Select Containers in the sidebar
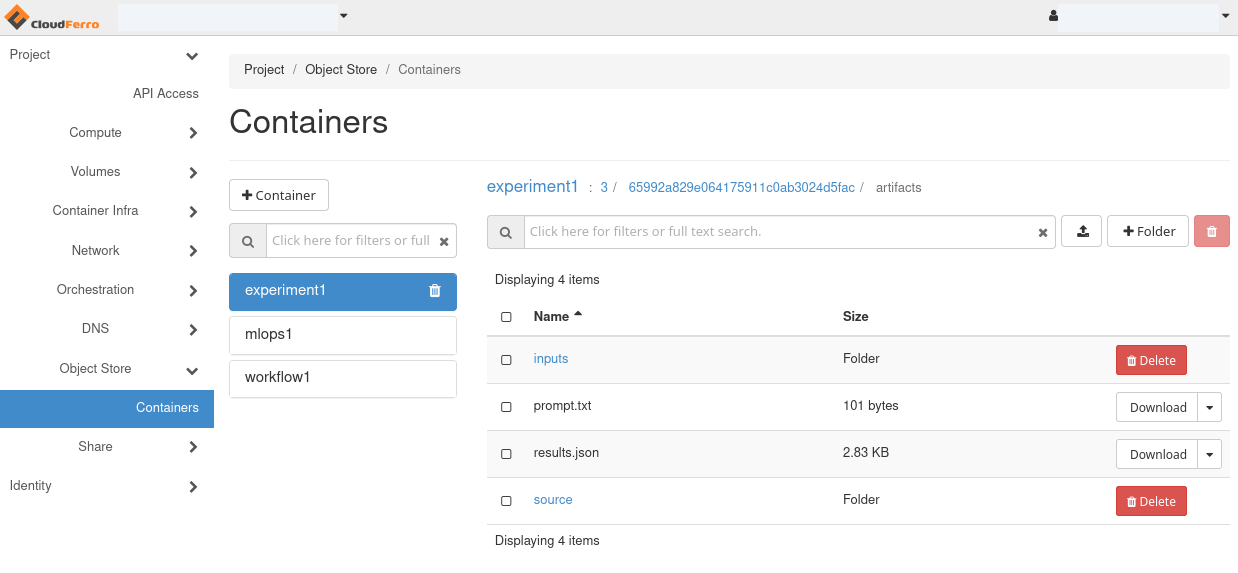1238x573 pixels. (x=107, y=408)
